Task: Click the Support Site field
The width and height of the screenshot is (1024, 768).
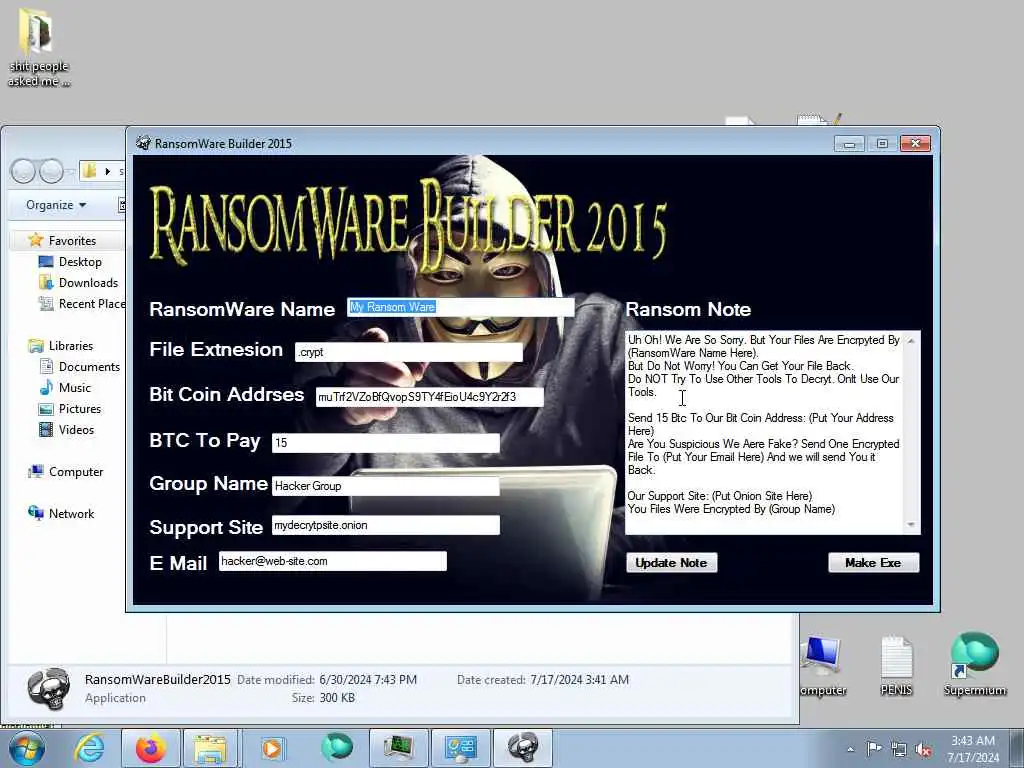Action: pos(386,525)
